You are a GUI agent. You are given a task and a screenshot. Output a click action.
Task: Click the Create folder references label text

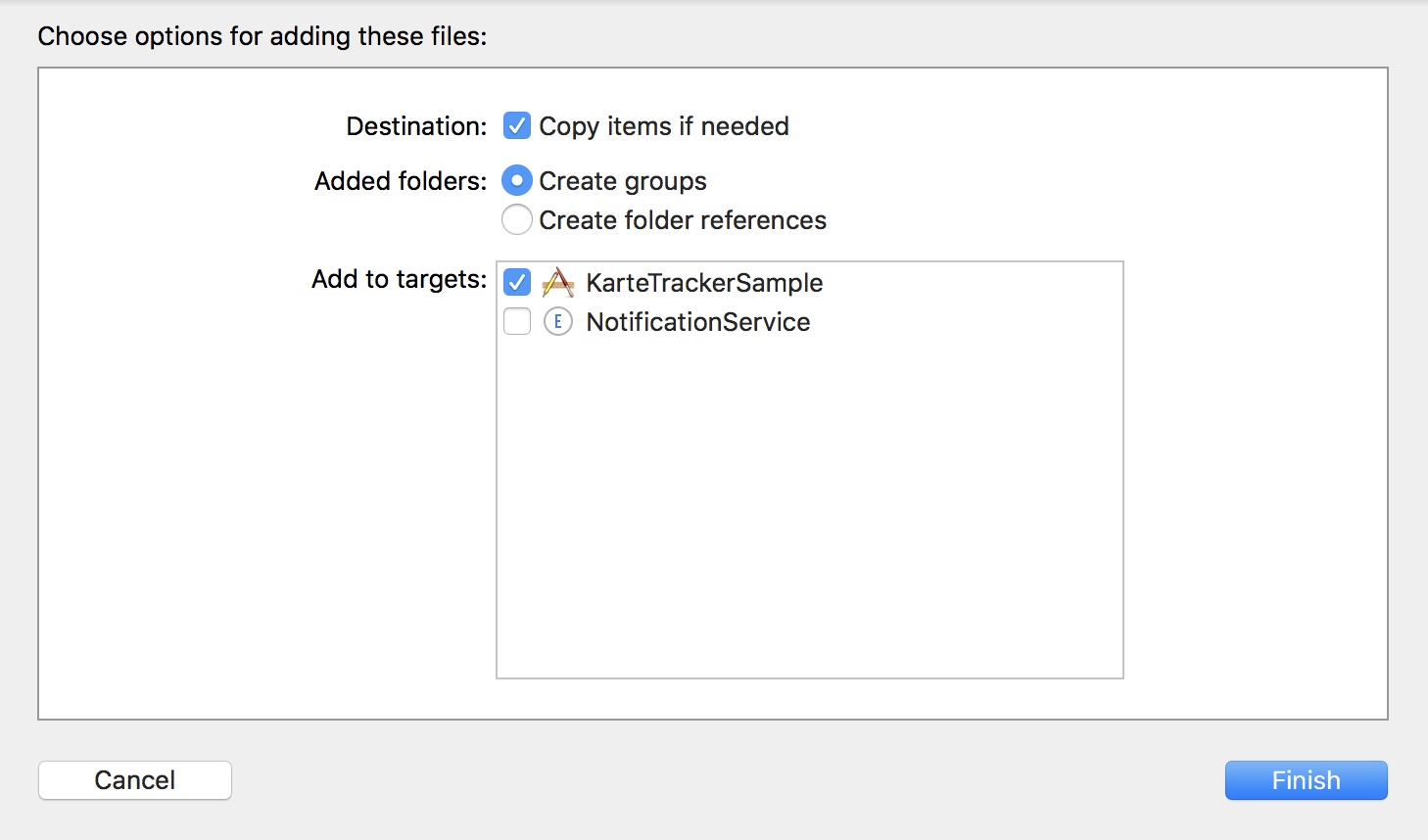(683, 220)
